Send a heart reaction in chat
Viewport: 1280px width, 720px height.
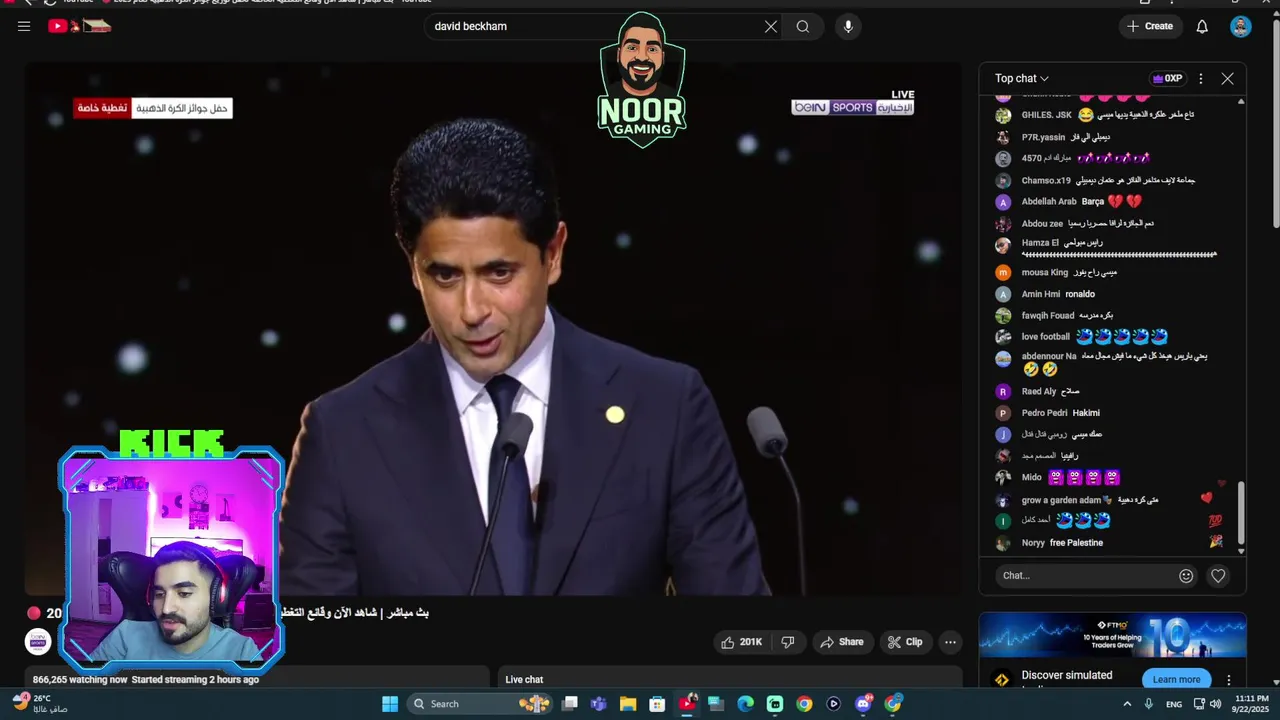tap(1218, 576)
